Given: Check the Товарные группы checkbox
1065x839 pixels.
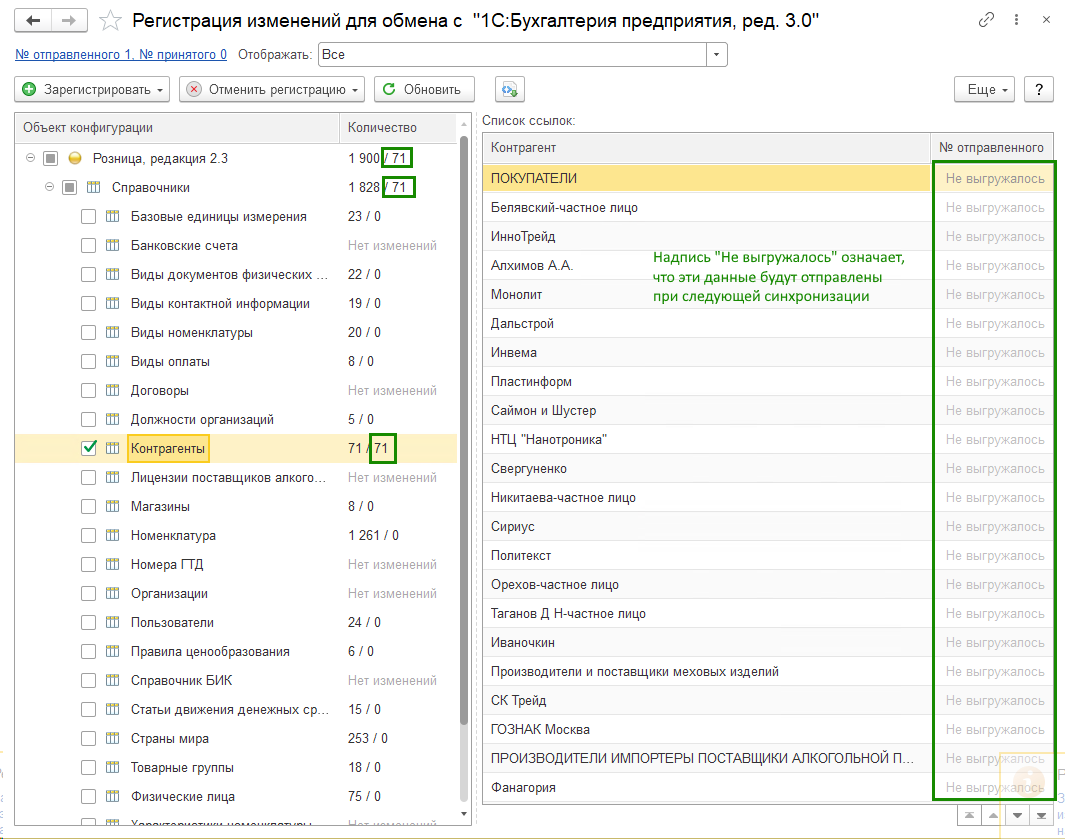Looking at the screenshot, I should coord(88,768).
